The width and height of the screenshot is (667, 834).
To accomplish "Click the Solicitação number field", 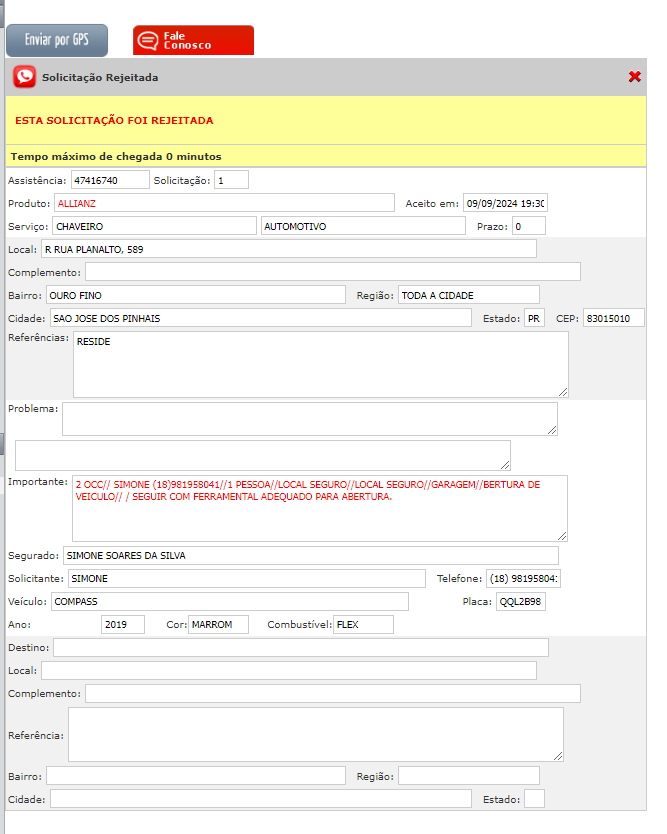I will click(231, 180).
